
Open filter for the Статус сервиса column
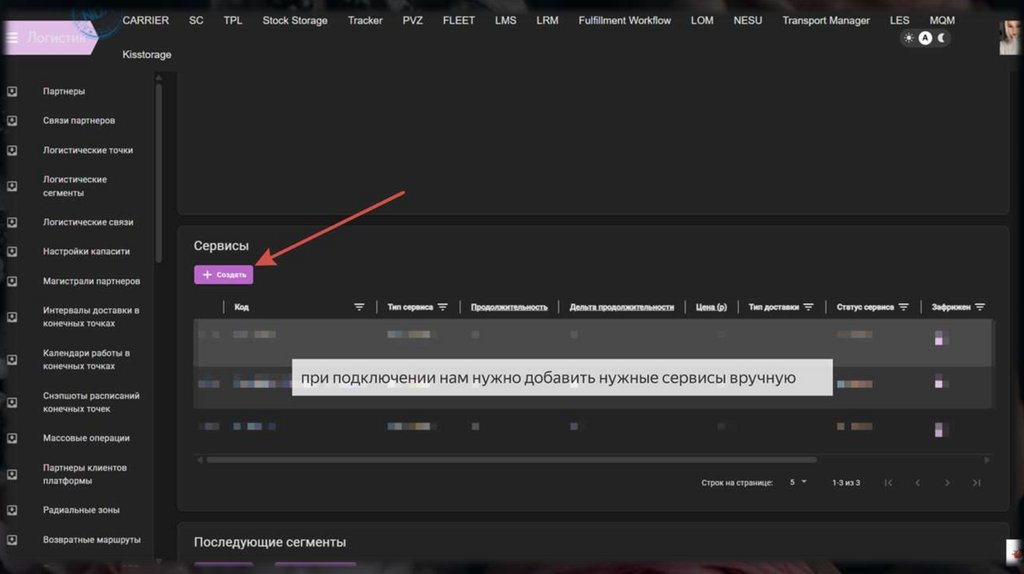tap(904, 307)
